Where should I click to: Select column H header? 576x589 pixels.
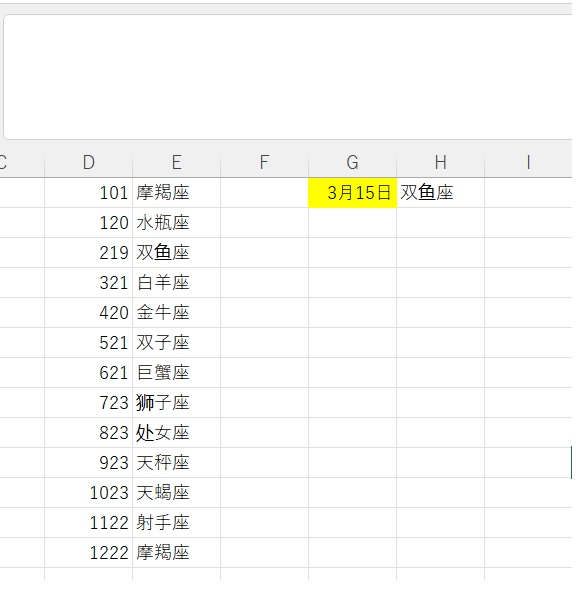[440, 163]
